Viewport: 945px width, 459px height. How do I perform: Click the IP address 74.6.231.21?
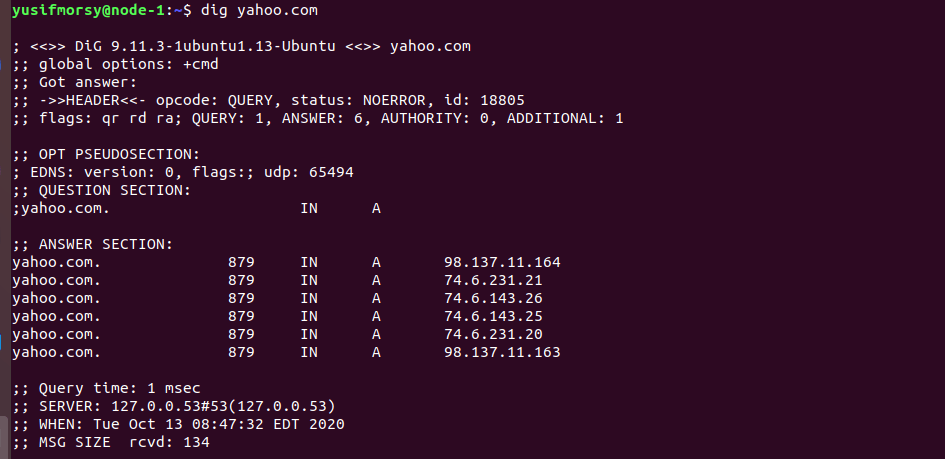(x=494, y=281)
